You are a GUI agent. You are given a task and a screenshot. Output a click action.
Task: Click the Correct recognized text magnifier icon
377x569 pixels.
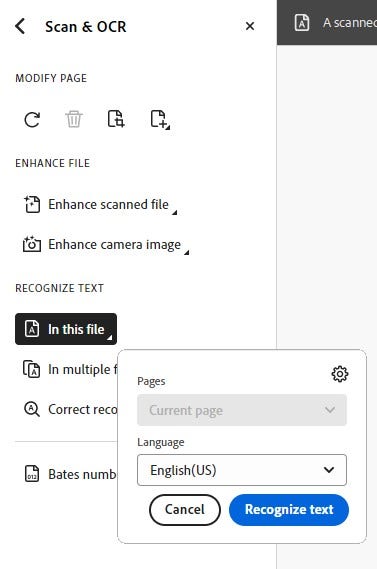[x=32, y=409]
